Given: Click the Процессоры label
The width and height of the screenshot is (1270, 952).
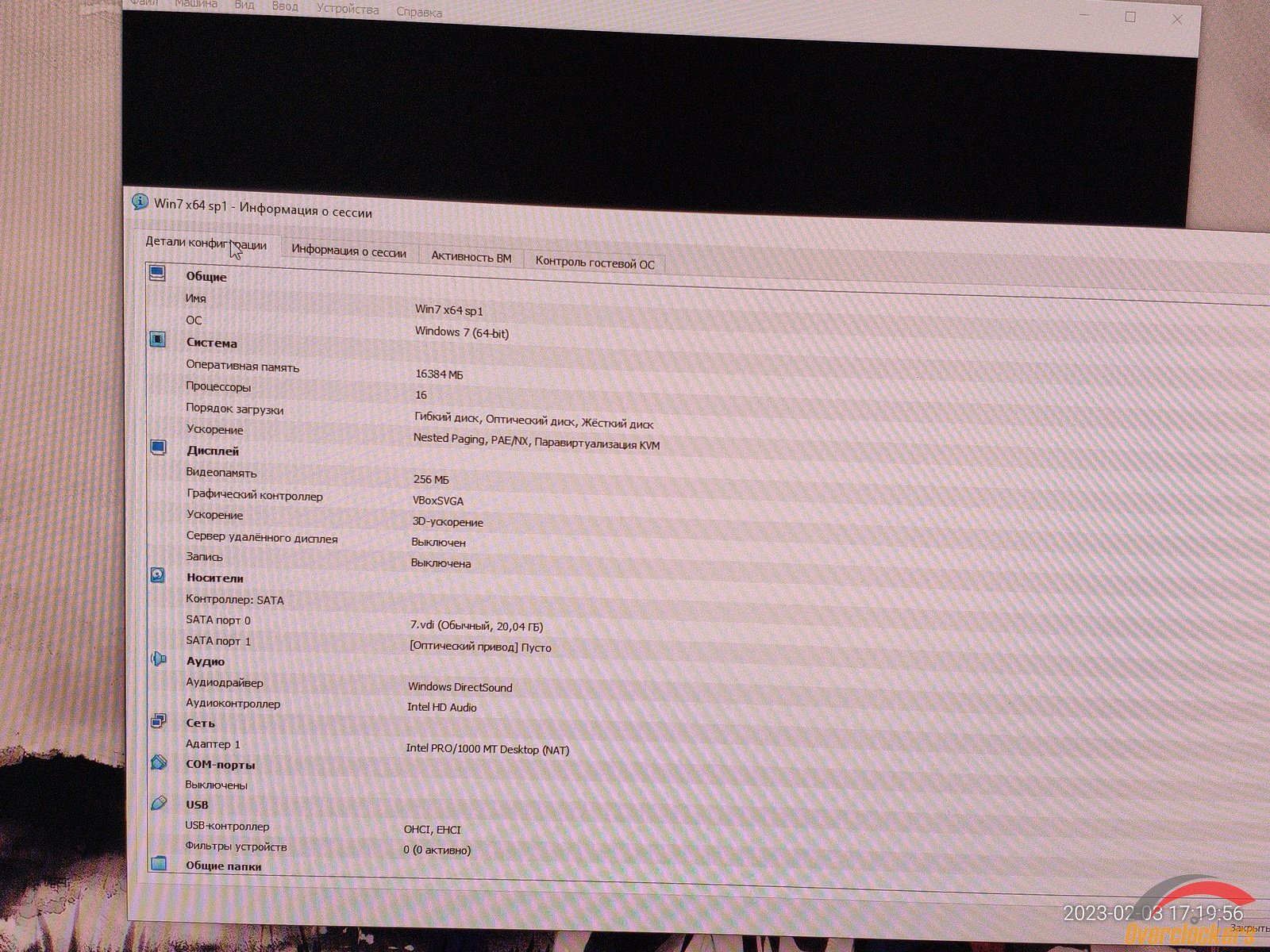Looking at the screenshot, I should tap(218, 387).
